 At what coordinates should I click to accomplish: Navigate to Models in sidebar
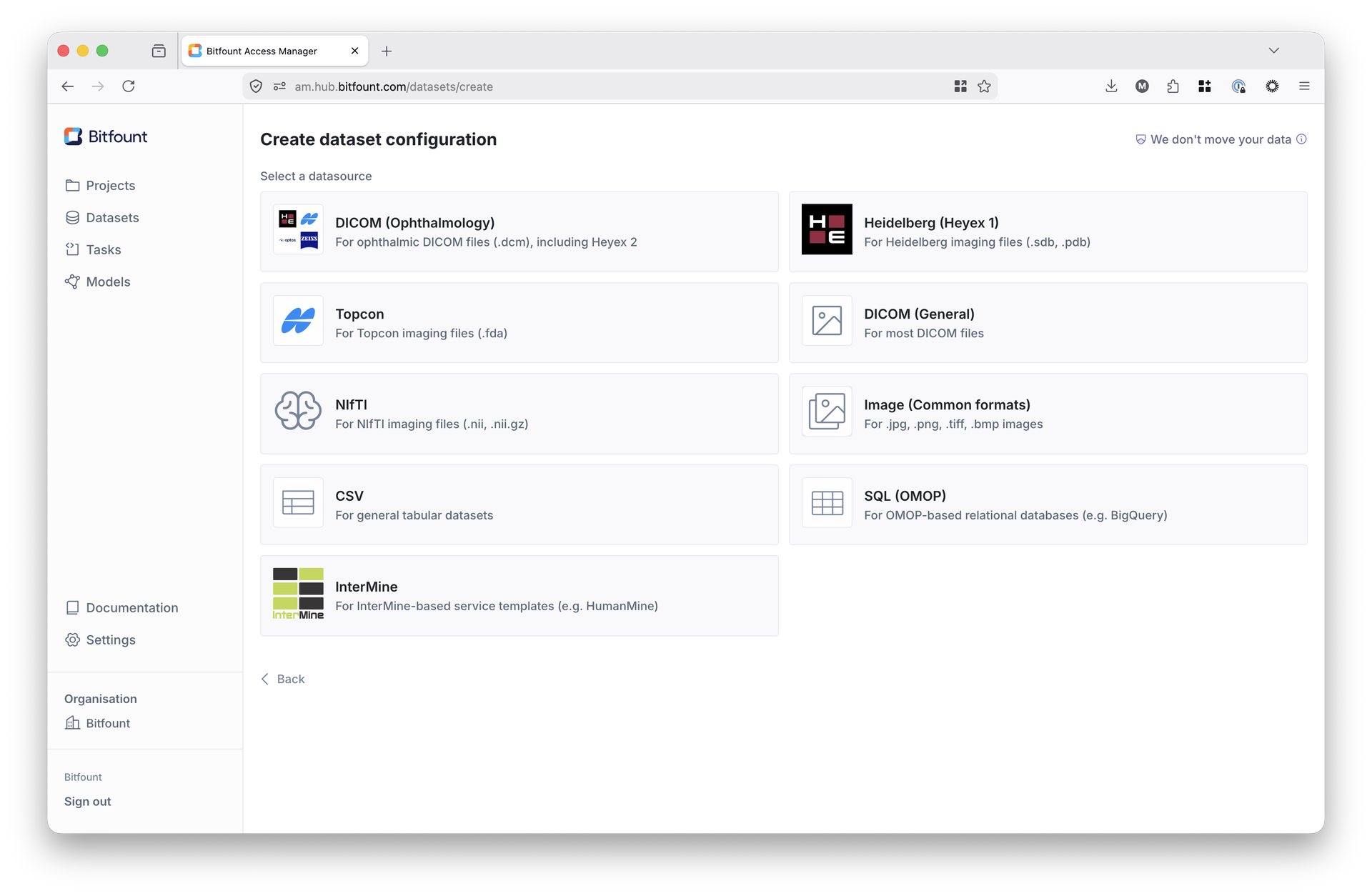[x=108, y=282]
